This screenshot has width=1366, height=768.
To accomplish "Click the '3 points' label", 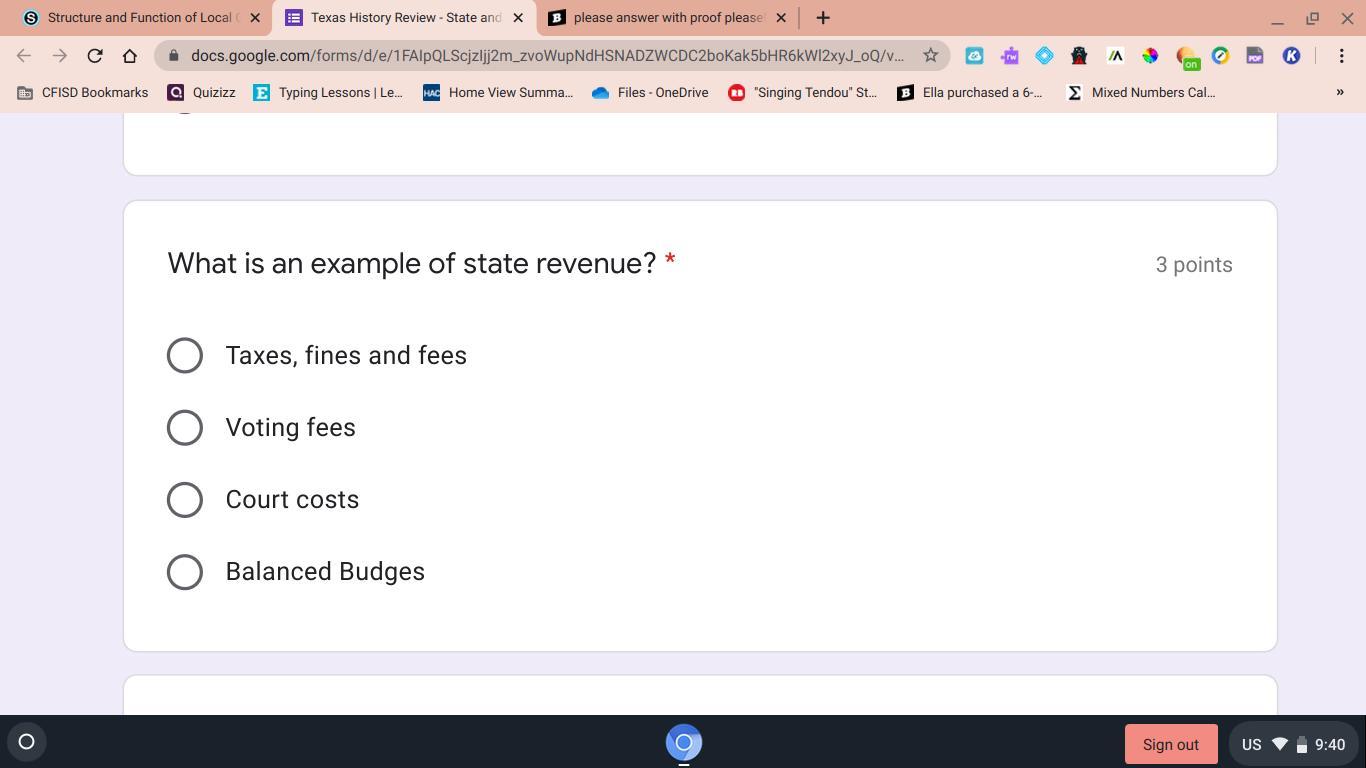I will tap(1194, 265).
